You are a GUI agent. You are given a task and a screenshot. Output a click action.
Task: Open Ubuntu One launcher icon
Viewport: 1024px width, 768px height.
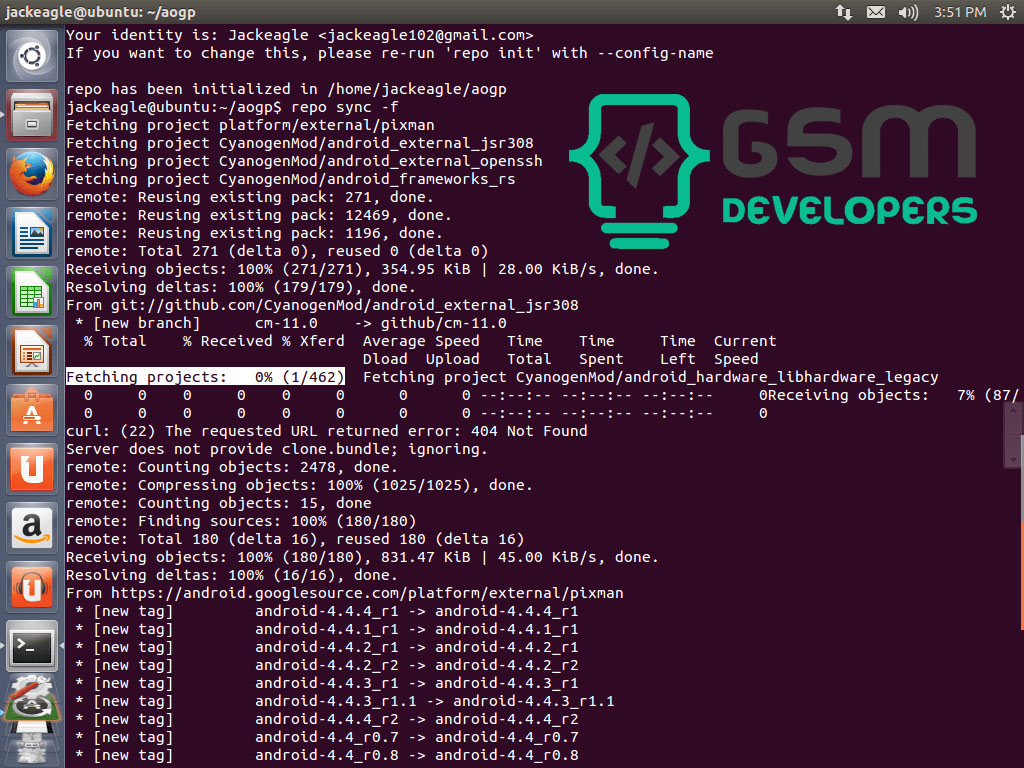(x=31, y=469)
